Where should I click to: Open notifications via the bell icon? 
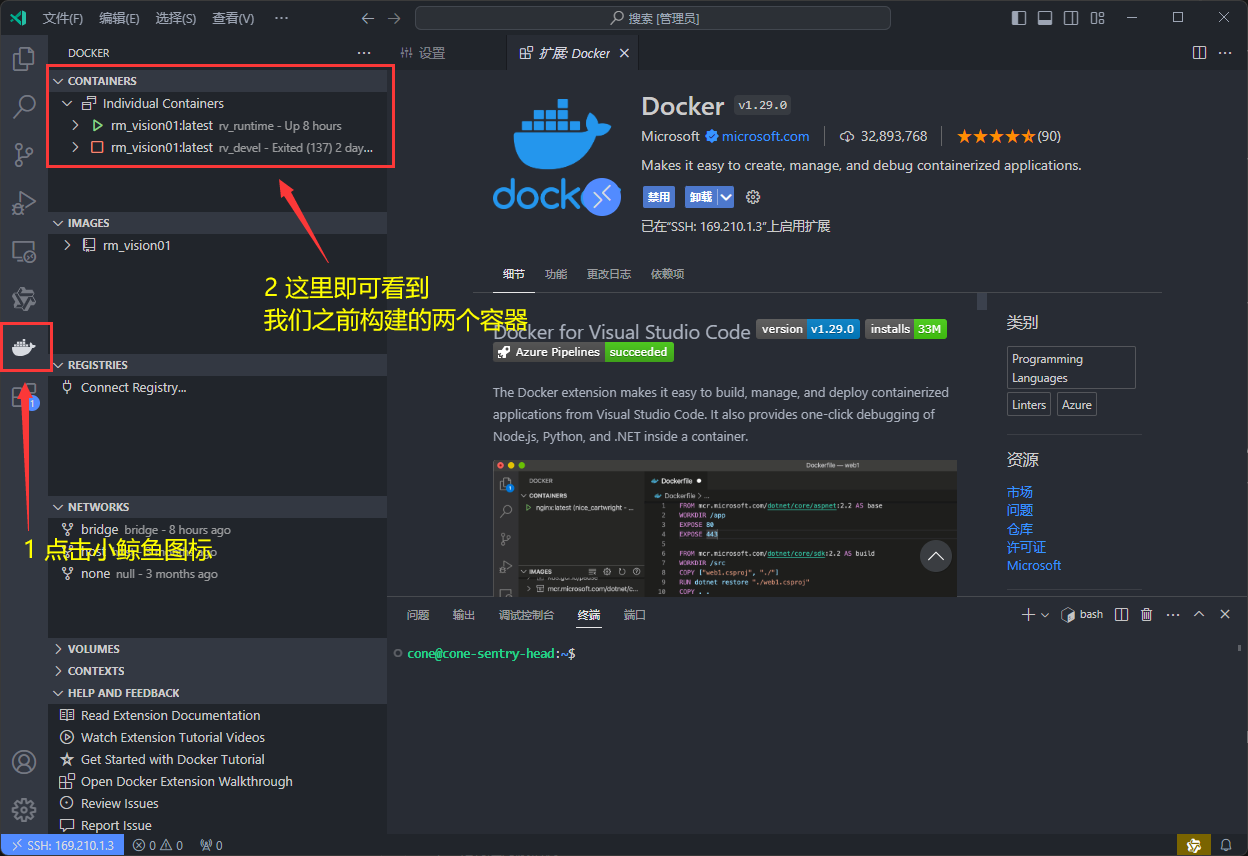[x=1226, y=845]
